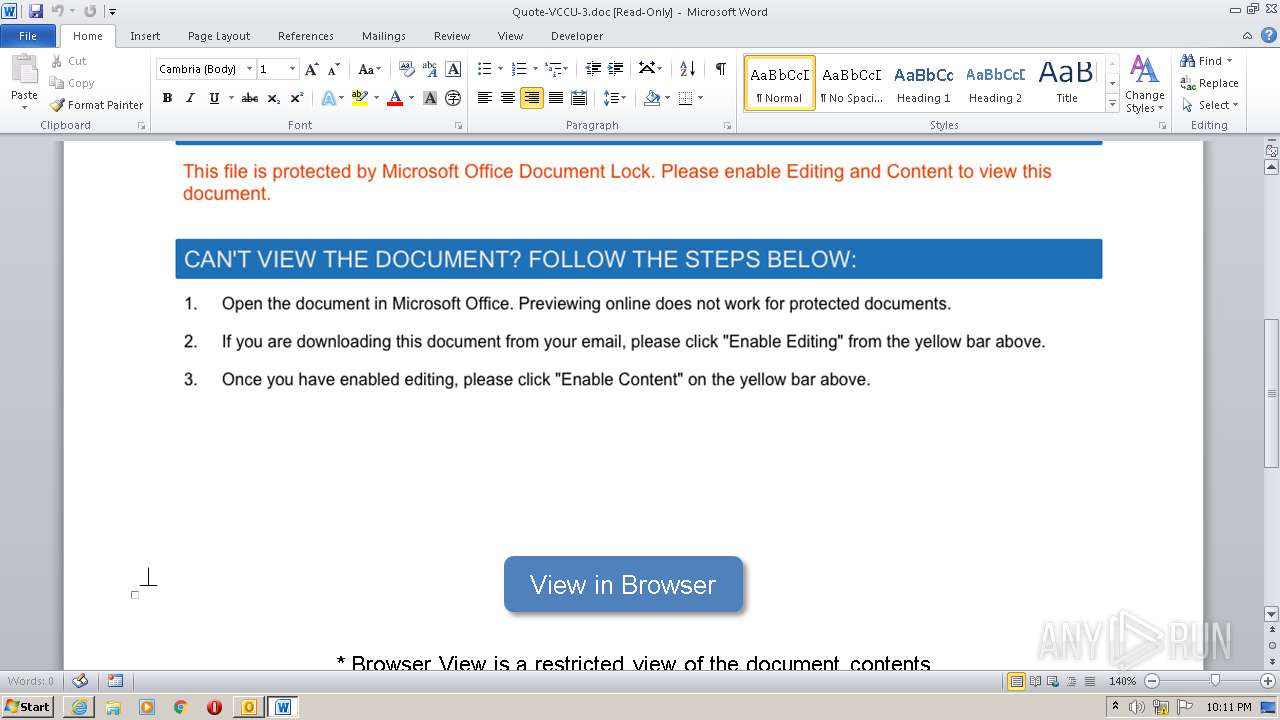Viewport: 1280px width, 720px height.
Task: Click the Decrease Indent icon
Action: pyautogui.click(x=593, y=69)
